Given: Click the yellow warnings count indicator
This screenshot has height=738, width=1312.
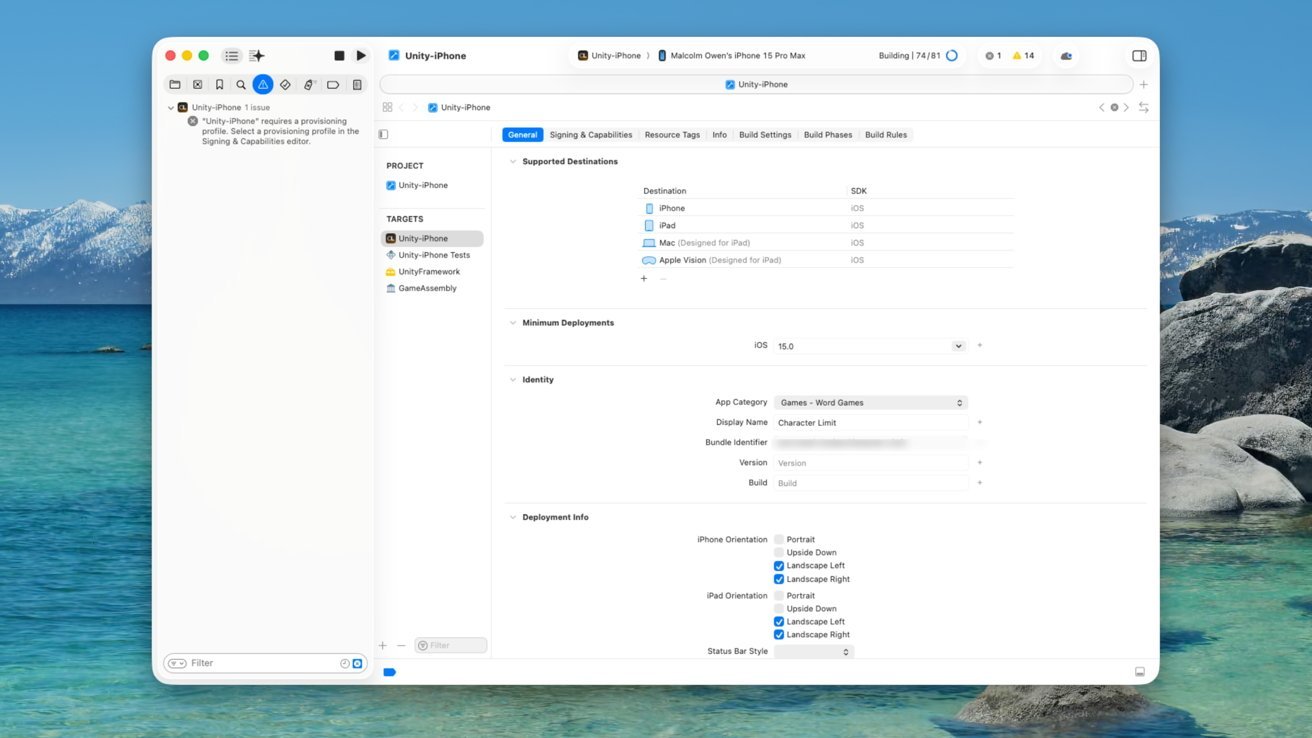Looking at the screenshot, I should (1023, 56).
